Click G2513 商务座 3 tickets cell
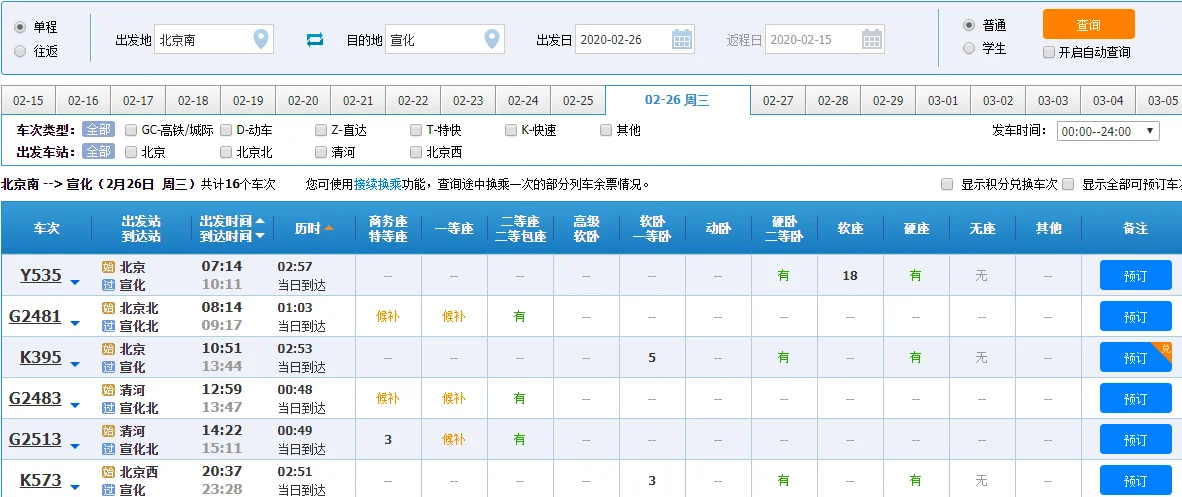Viewport: 1182px width, 497px height. [x=388, y=440]
